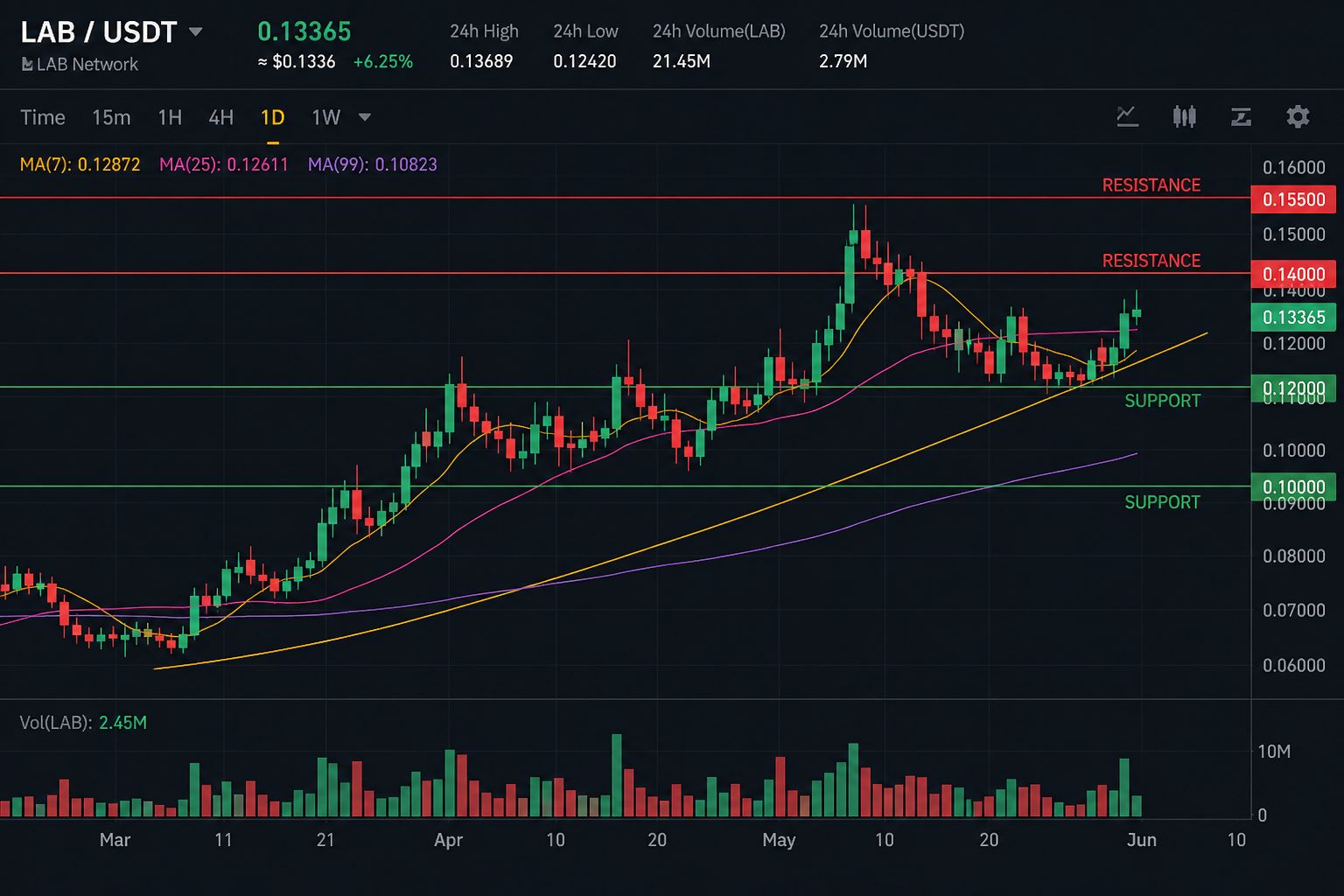This screenshot has height=896, width=1344.
Task: Select the 1H timeframe tab
Action: [x=170, y=117]
